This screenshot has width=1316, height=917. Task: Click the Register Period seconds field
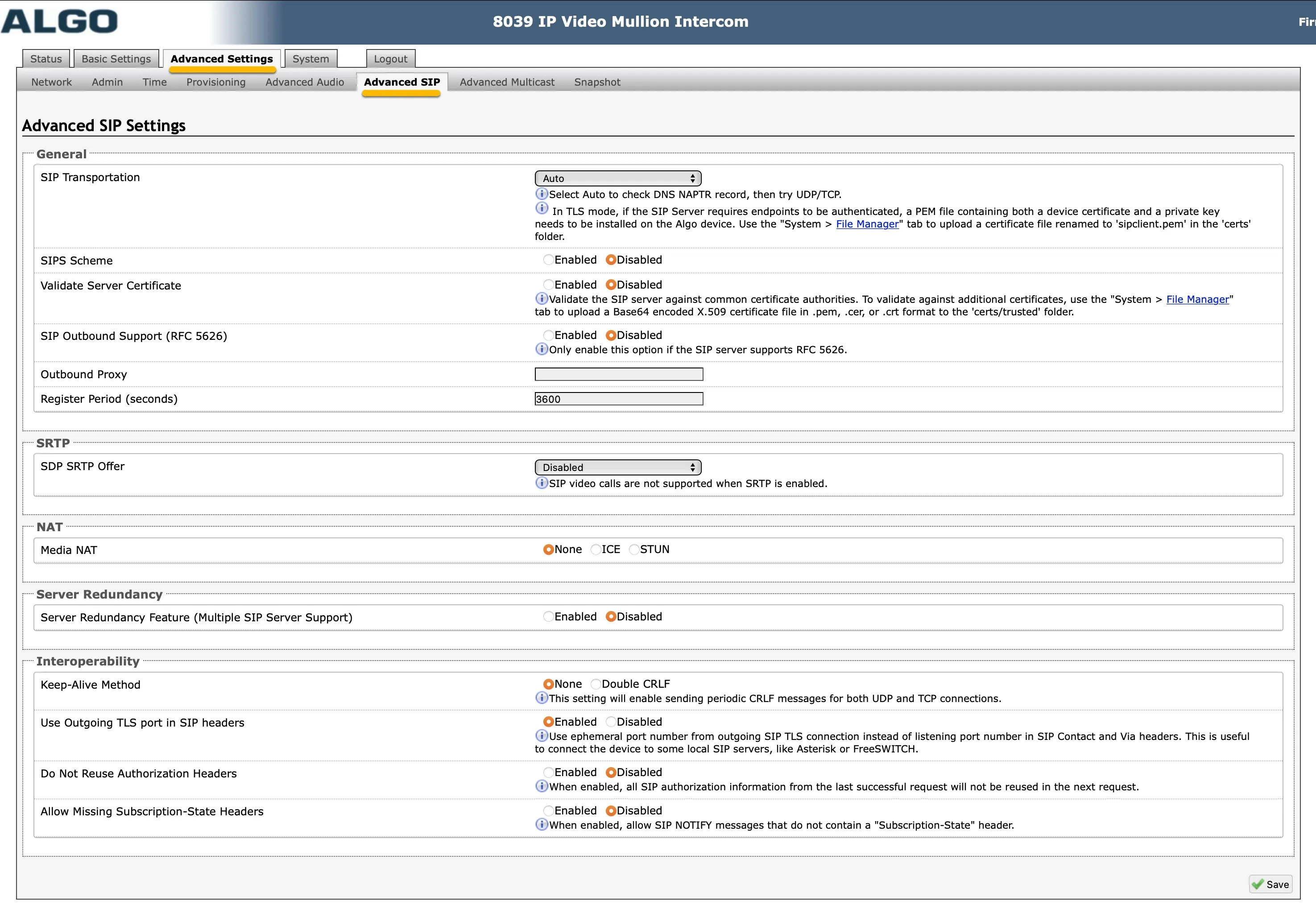click(618, 399)
